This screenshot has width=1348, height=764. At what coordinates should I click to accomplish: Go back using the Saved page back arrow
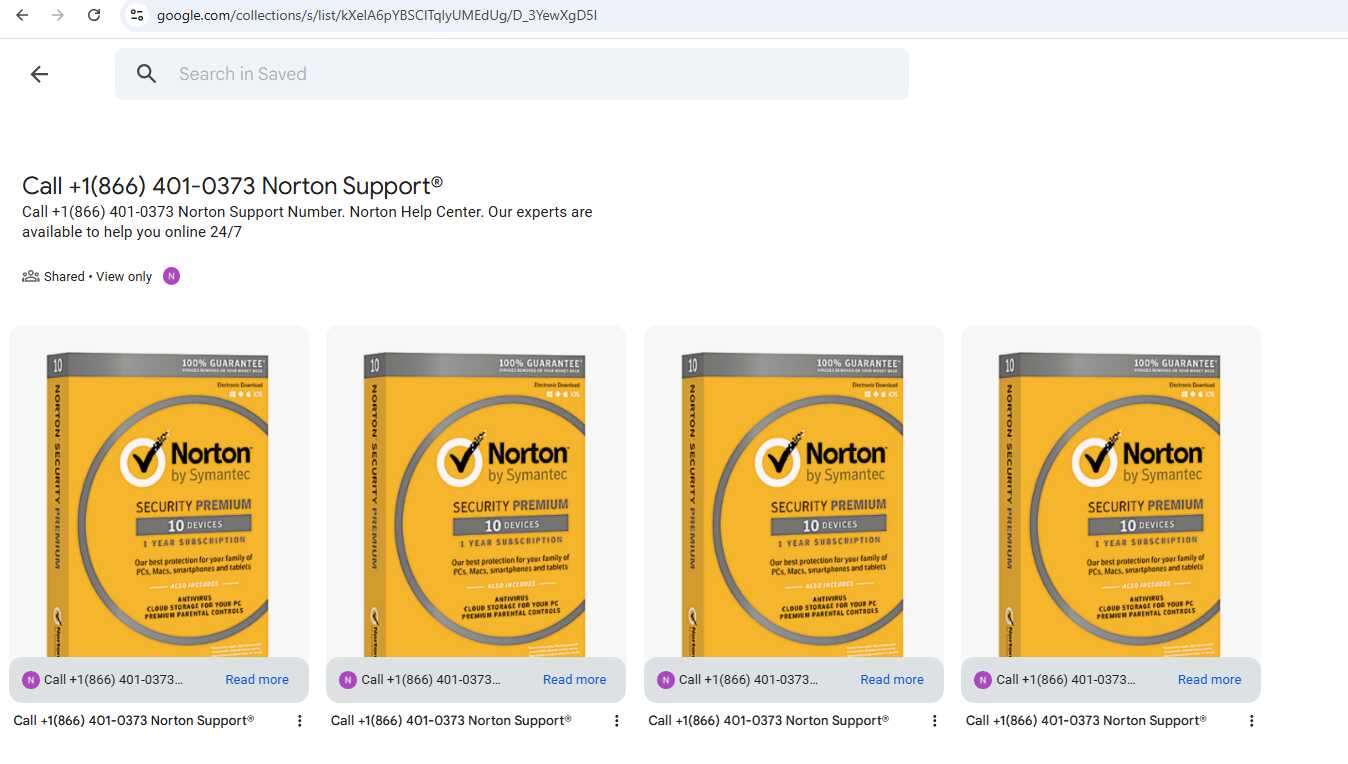pos(39,74)
